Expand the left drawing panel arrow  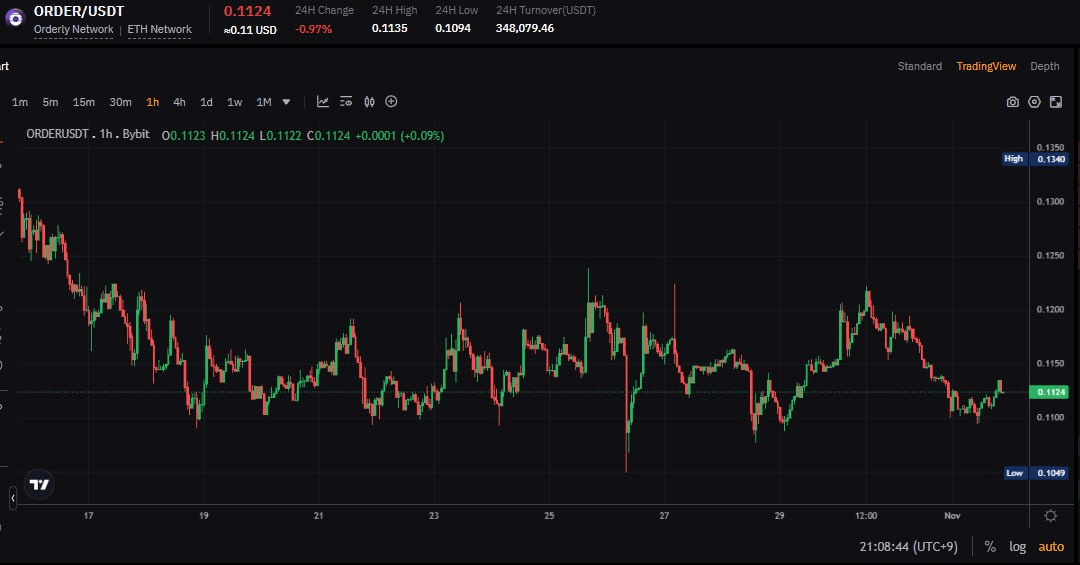pyautogui.click(x=12, y=497)
